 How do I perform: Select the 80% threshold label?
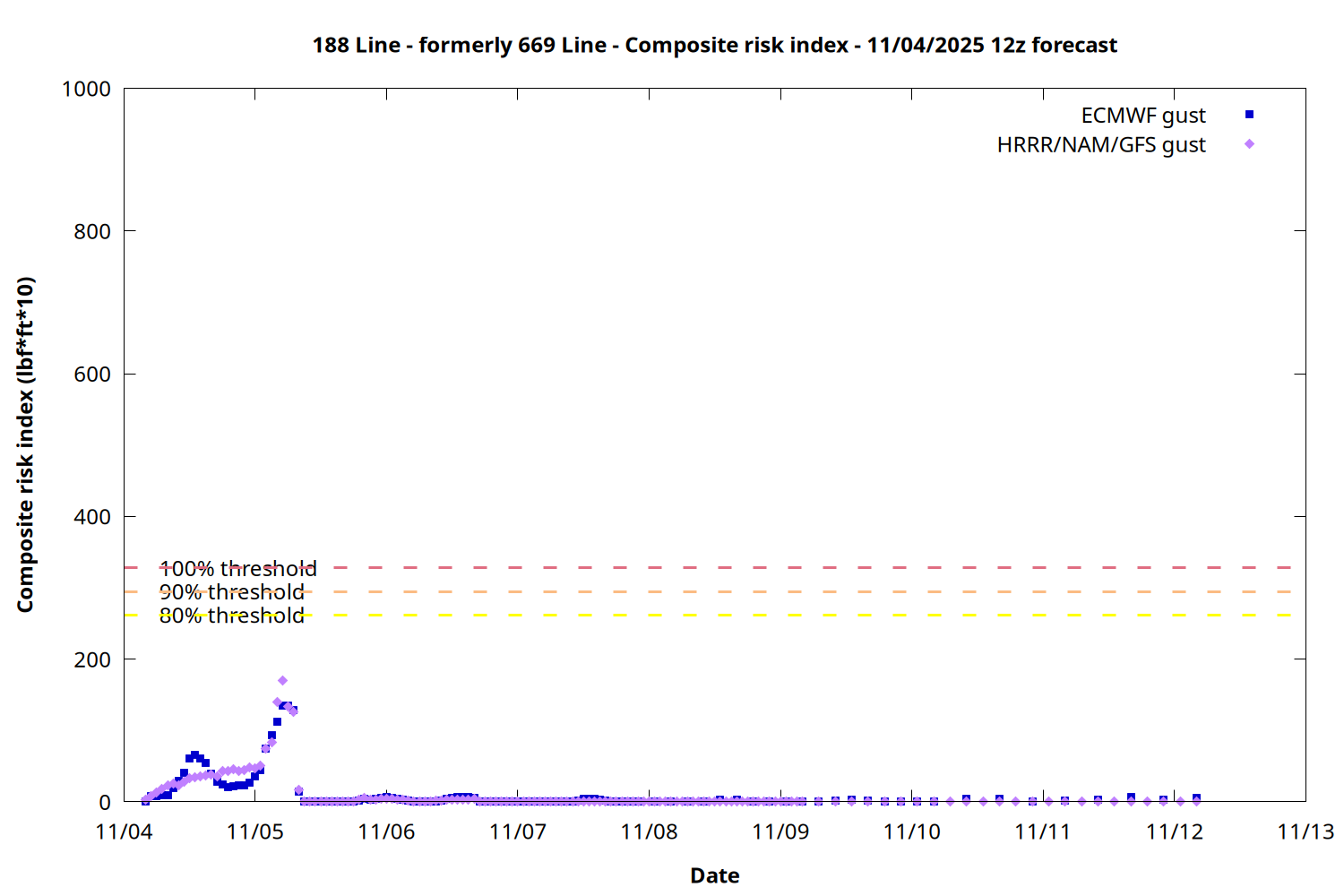231,616
